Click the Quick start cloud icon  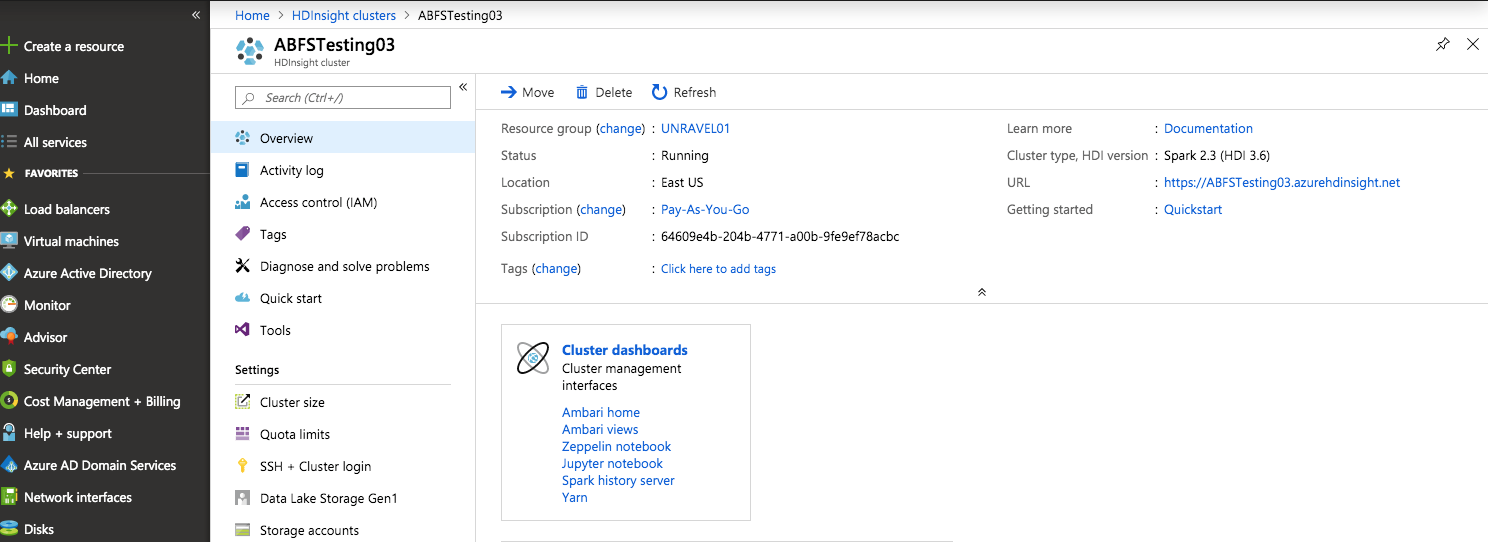click(242, 298)
